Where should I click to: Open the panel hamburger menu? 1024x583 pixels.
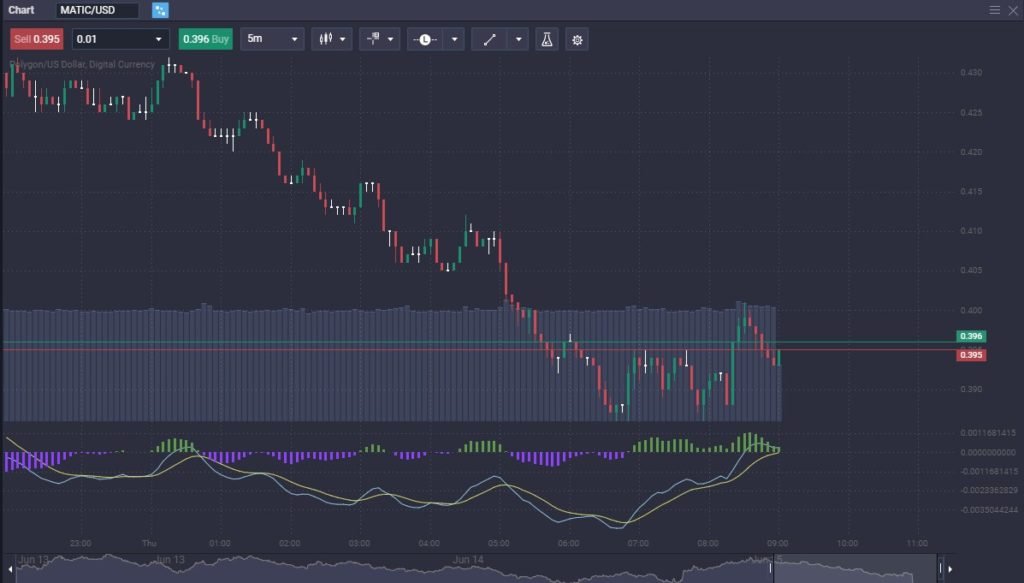(994, 10)
